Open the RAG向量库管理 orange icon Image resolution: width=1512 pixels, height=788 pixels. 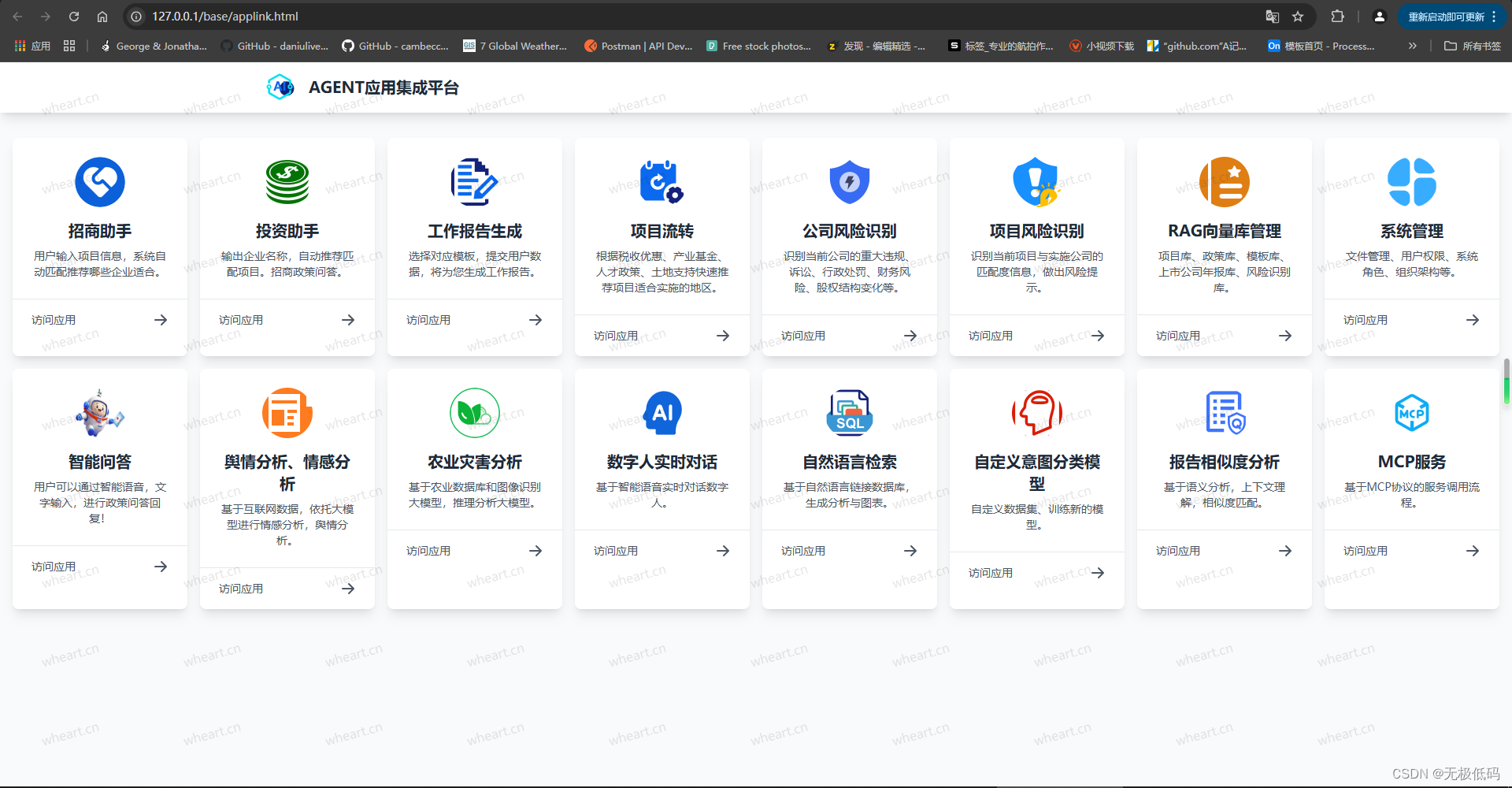point(1224,182)
